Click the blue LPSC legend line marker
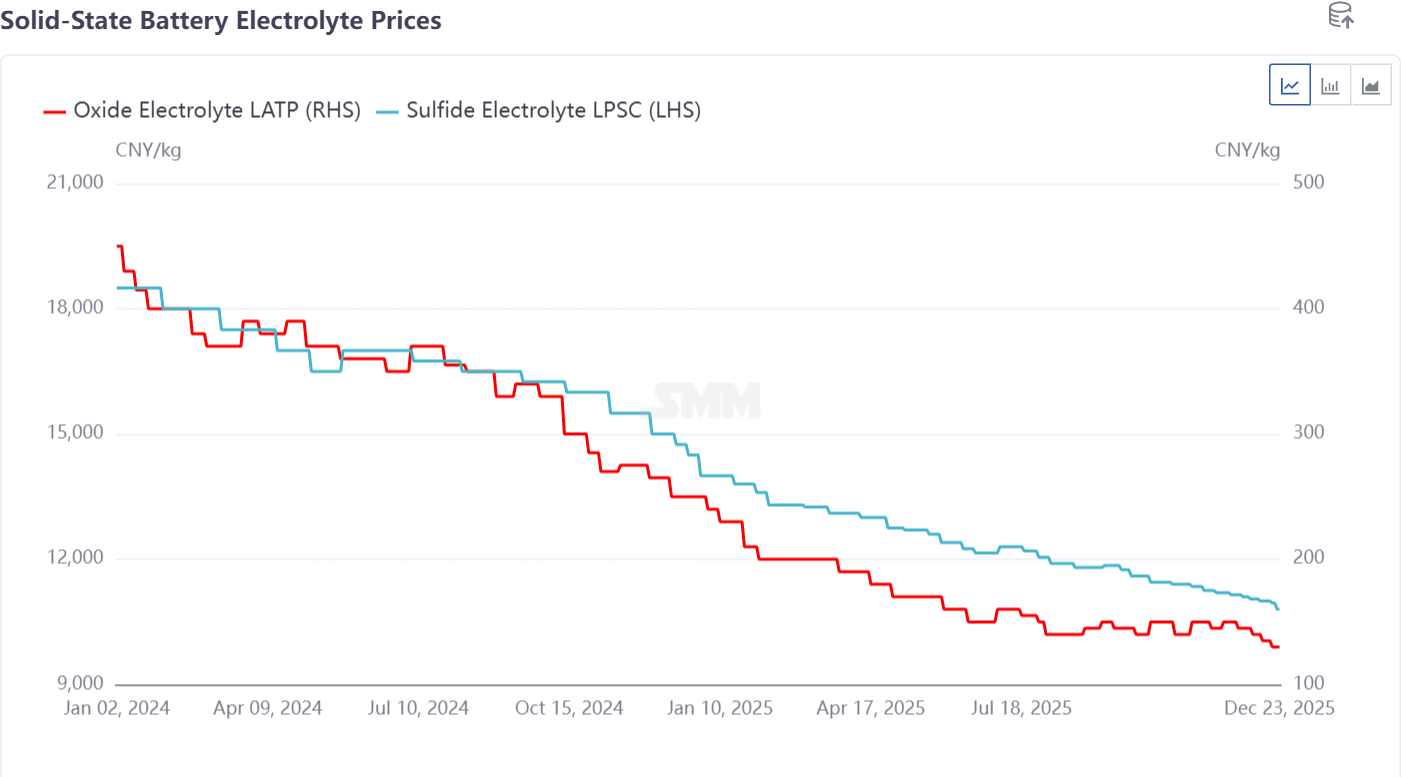1401x777 pixels. pyautogui.click(x=387, y=111)
